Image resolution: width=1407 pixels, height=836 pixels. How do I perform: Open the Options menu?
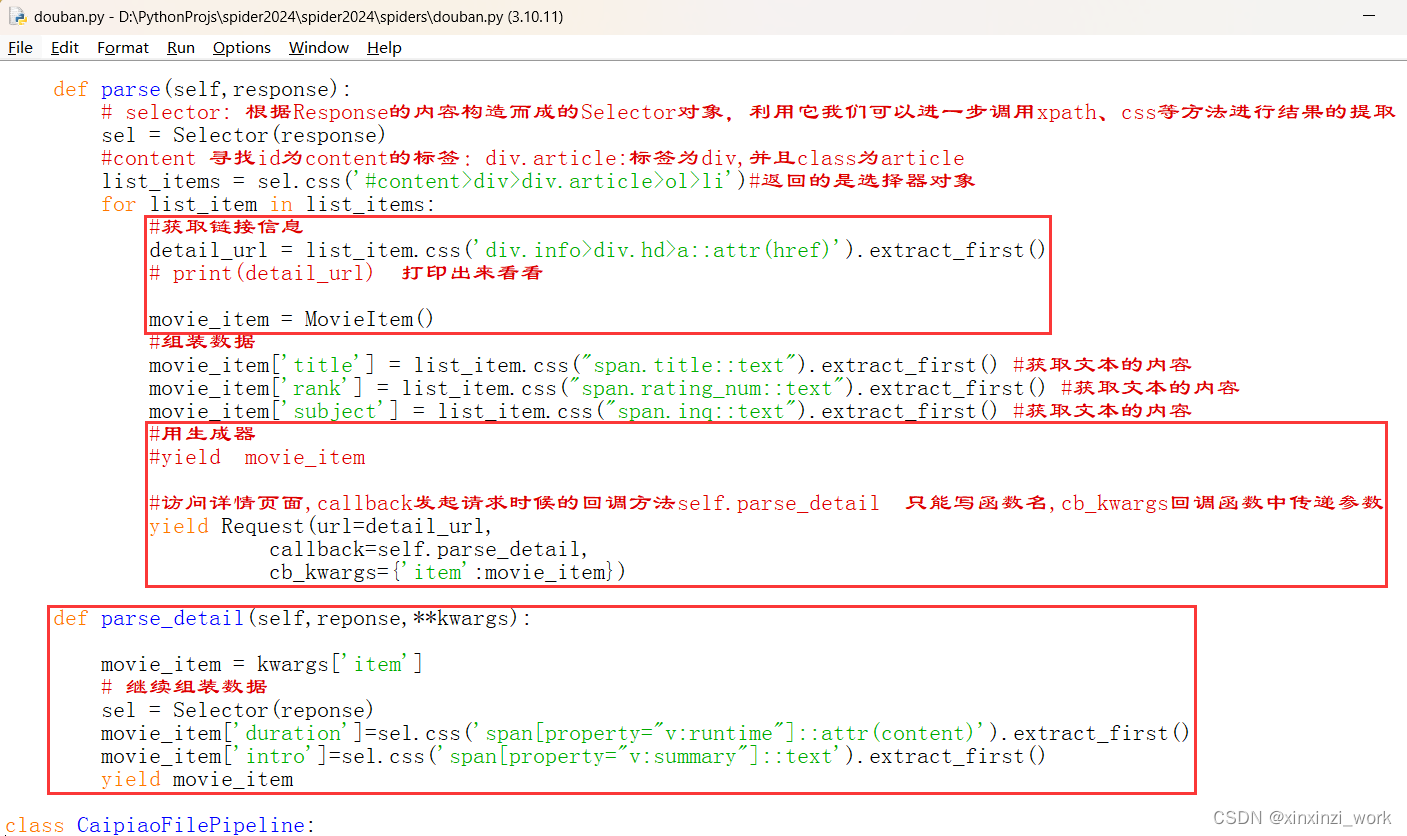[x=242, y=48]
